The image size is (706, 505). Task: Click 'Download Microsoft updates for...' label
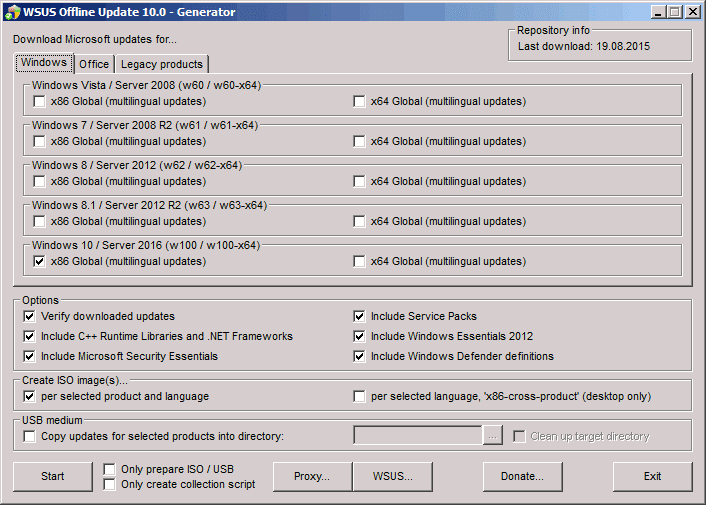coord(95,40)
